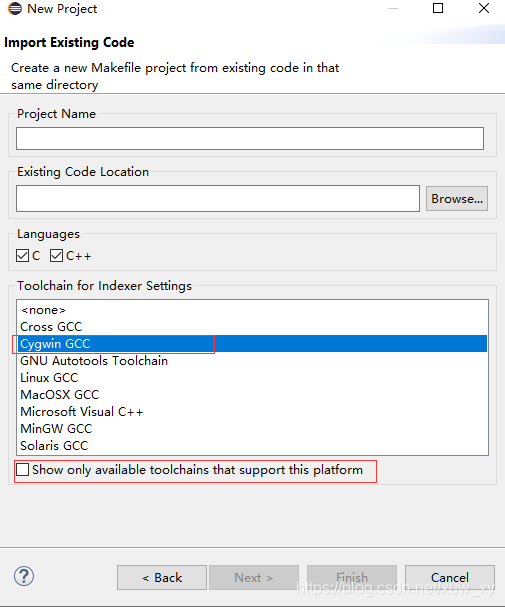Select <none> in toolchain list
Image resolution: width=505 pixels, height=607 pixels.
point(252,310)
